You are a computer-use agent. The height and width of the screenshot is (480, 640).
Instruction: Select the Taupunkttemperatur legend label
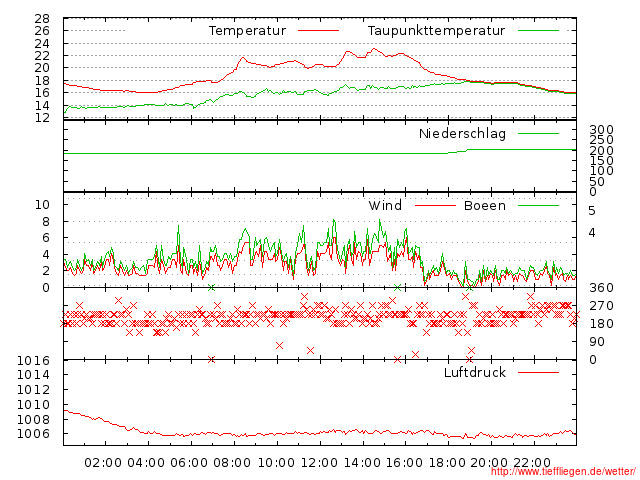436,31
